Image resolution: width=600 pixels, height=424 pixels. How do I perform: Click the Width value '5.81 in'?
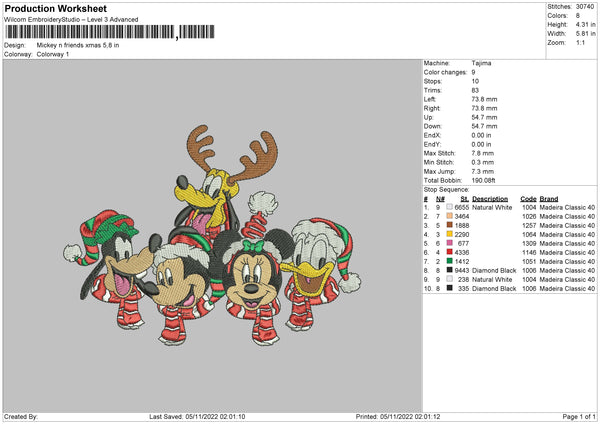585,34
